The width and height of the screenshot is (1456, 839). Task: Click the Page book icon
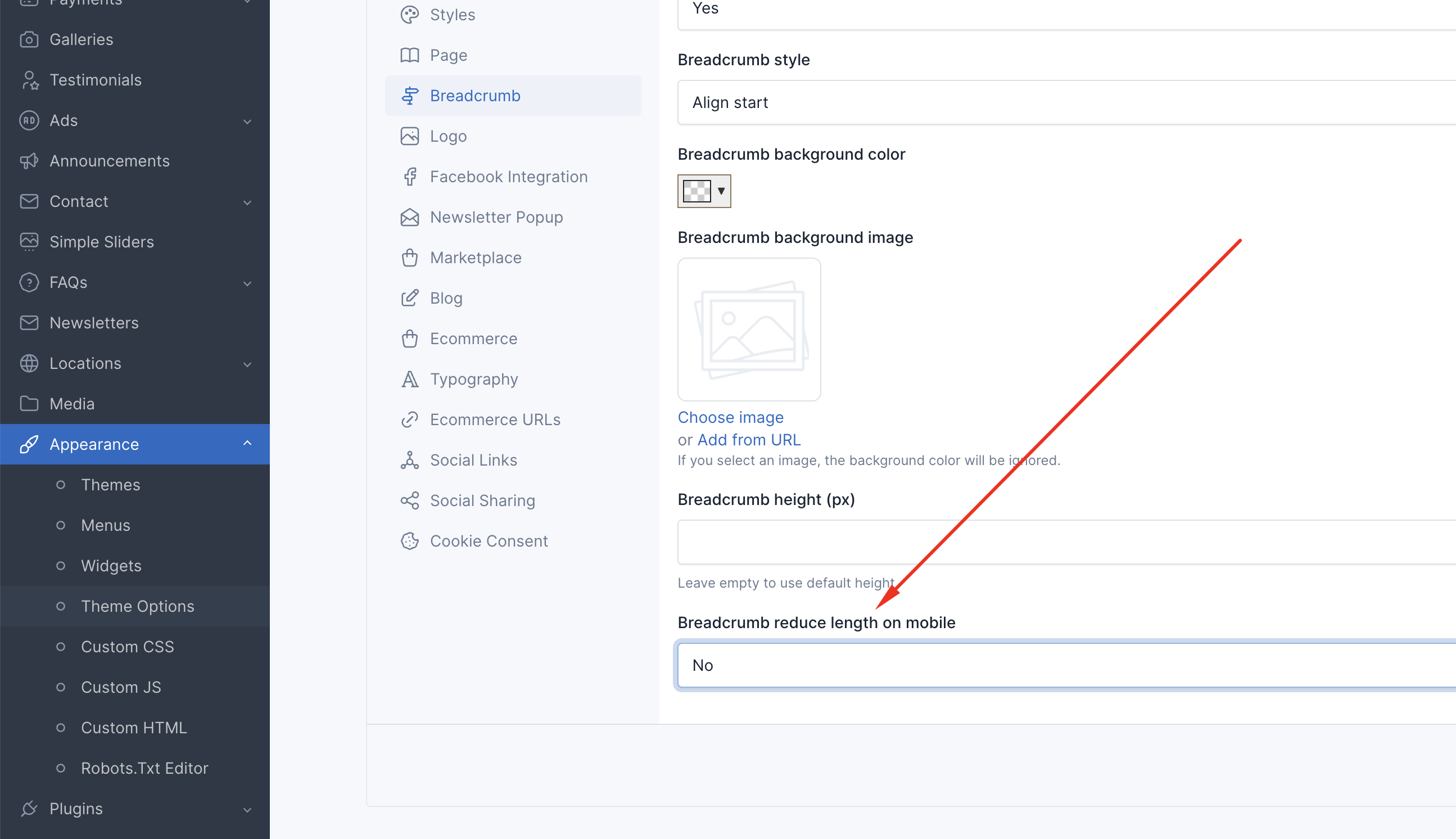tap(409, 55)
